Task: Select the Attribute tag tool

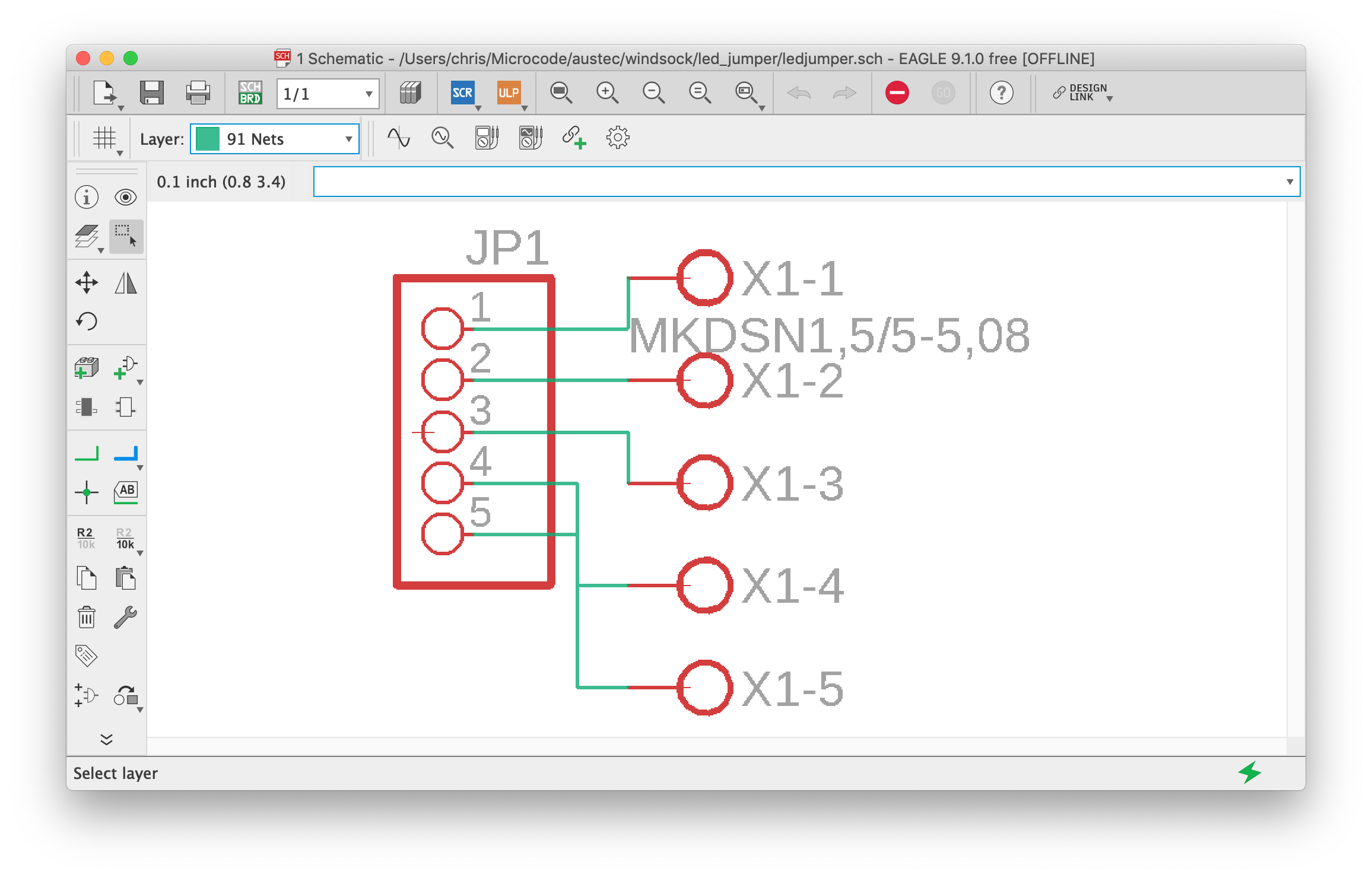Action: 87,656
